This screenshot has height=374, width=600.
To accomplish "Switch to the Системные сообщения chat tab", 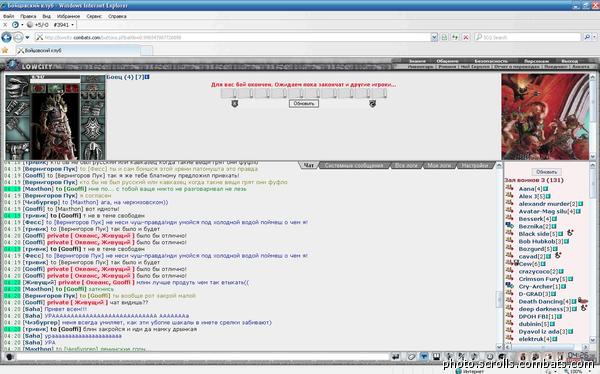I will 354,165.
